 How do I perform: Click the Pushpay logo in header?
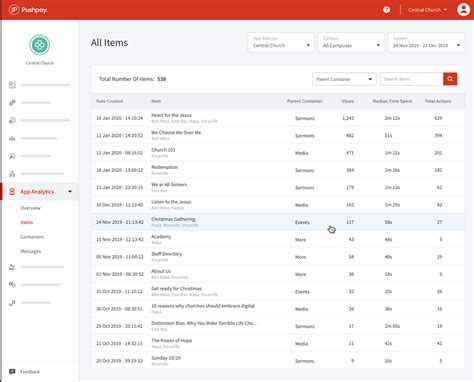pos(28,10)
